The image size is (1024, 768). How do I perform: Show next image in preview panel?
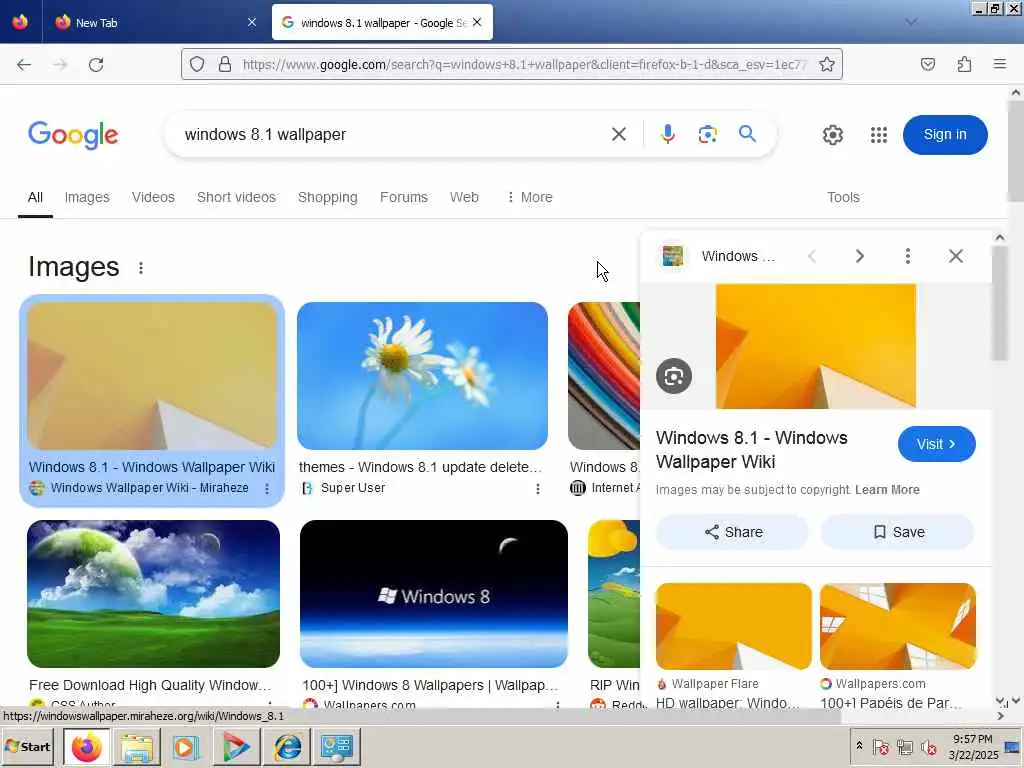click(859, 256)
